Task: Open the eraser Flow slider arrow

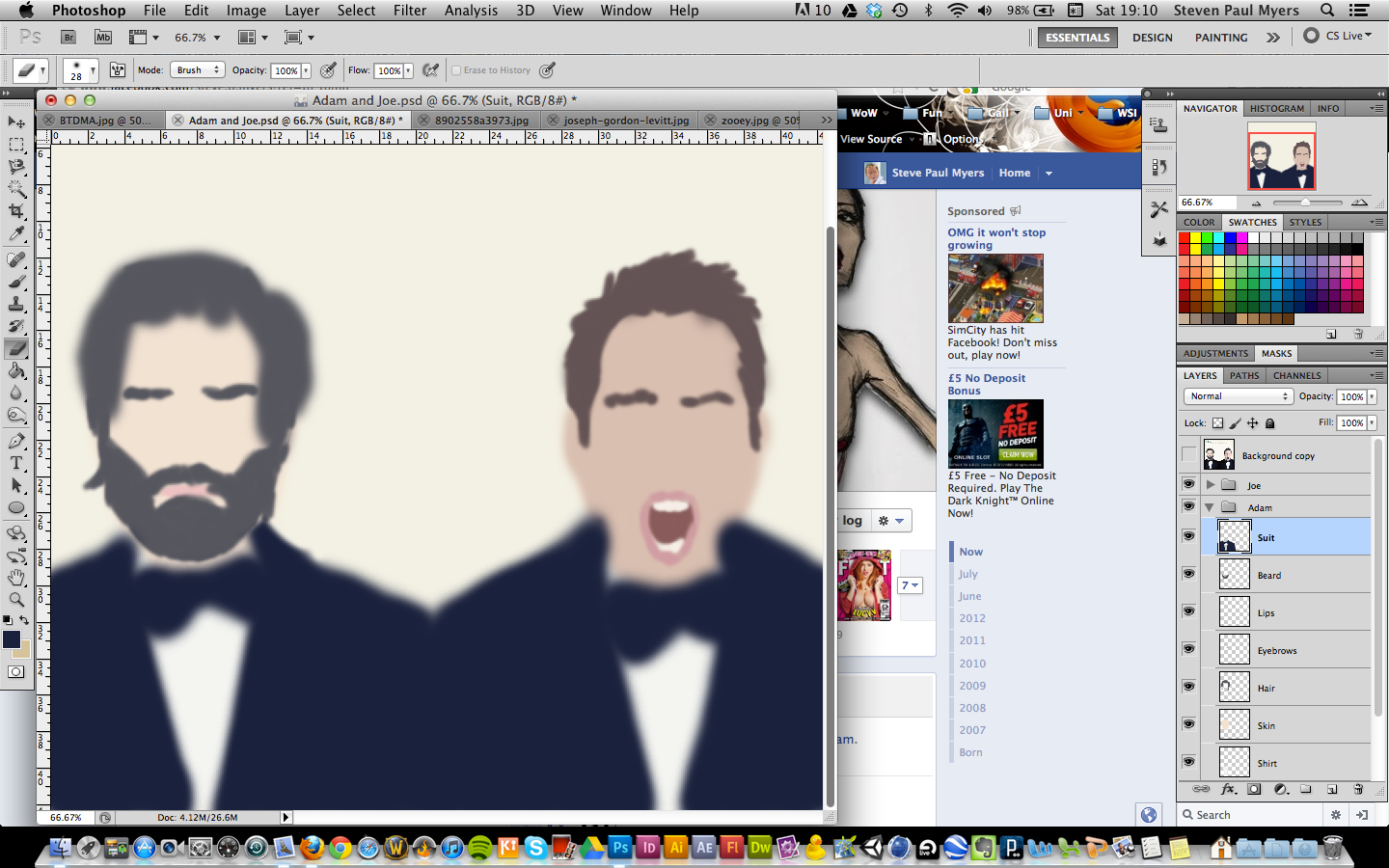Action: click(408, 70)
